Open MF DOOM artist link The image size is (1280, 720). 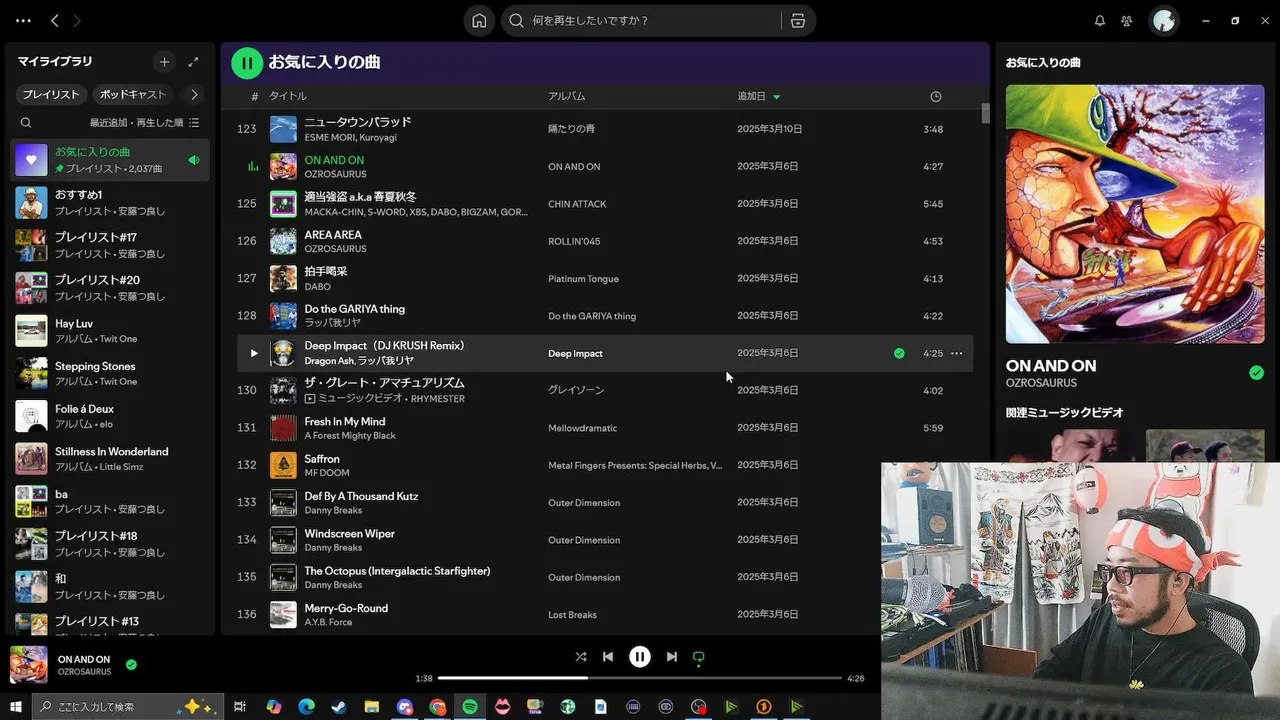[326, 473]
